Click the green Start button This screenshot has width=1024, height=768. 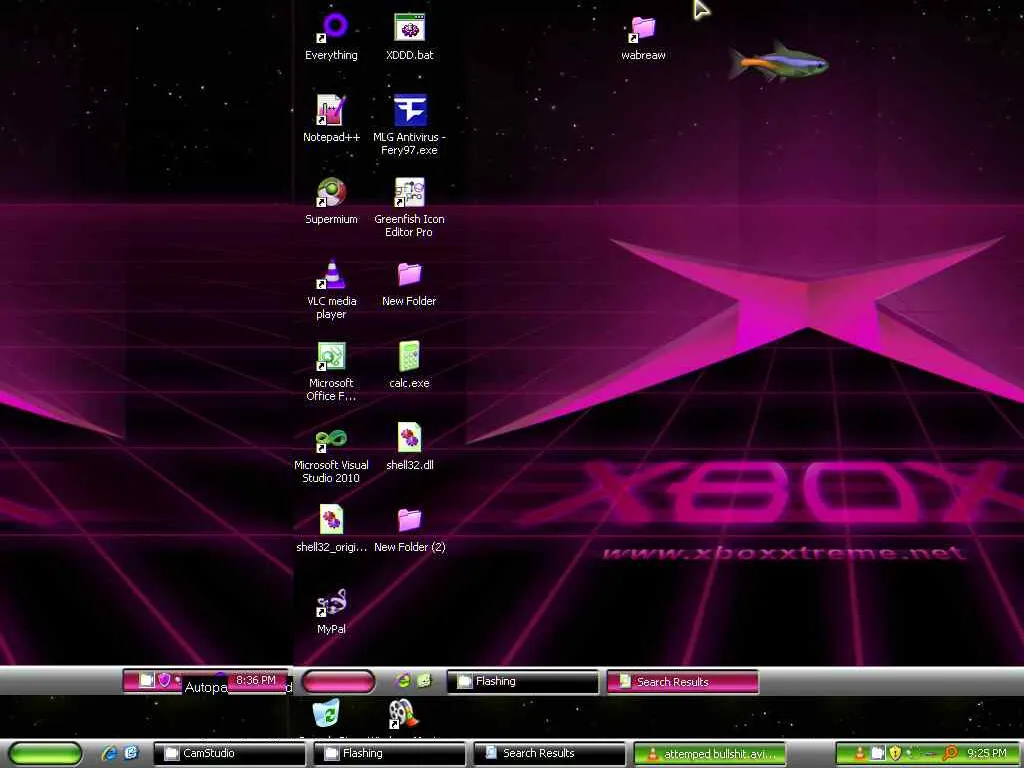click(x=46, y=753)
